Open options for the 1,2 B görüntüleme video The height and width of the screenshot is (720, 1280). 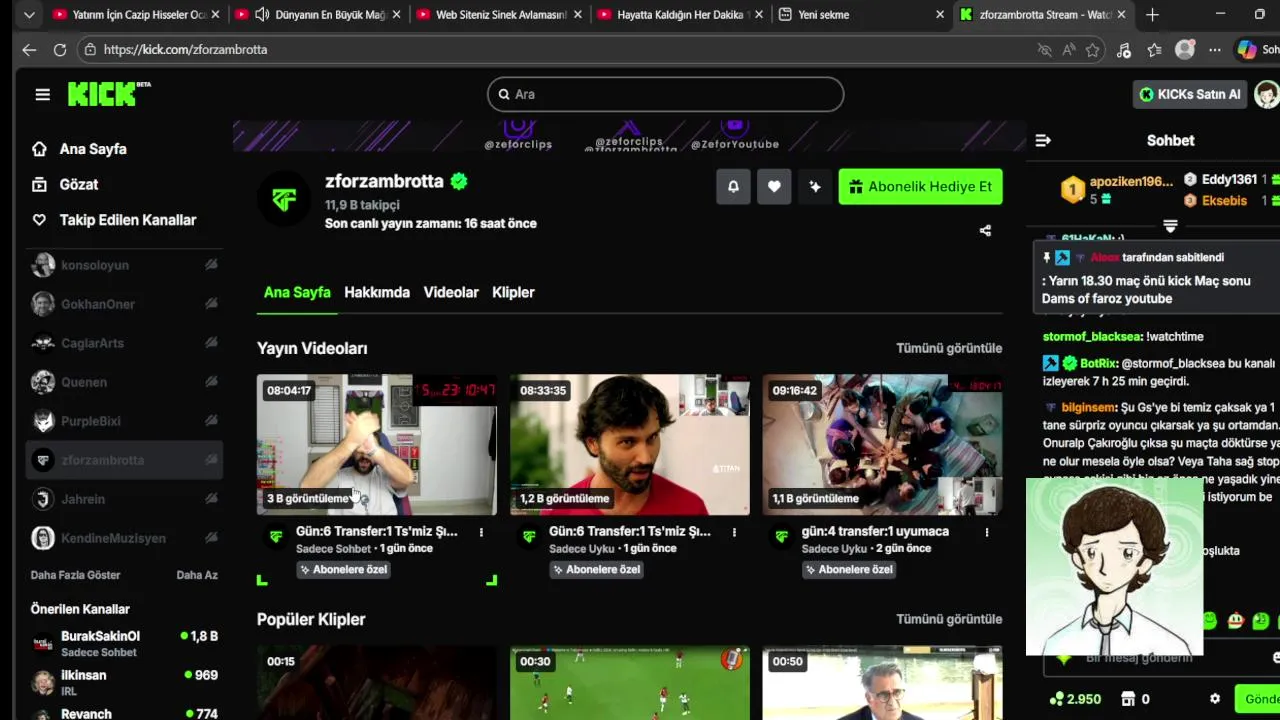click(734, 532)
